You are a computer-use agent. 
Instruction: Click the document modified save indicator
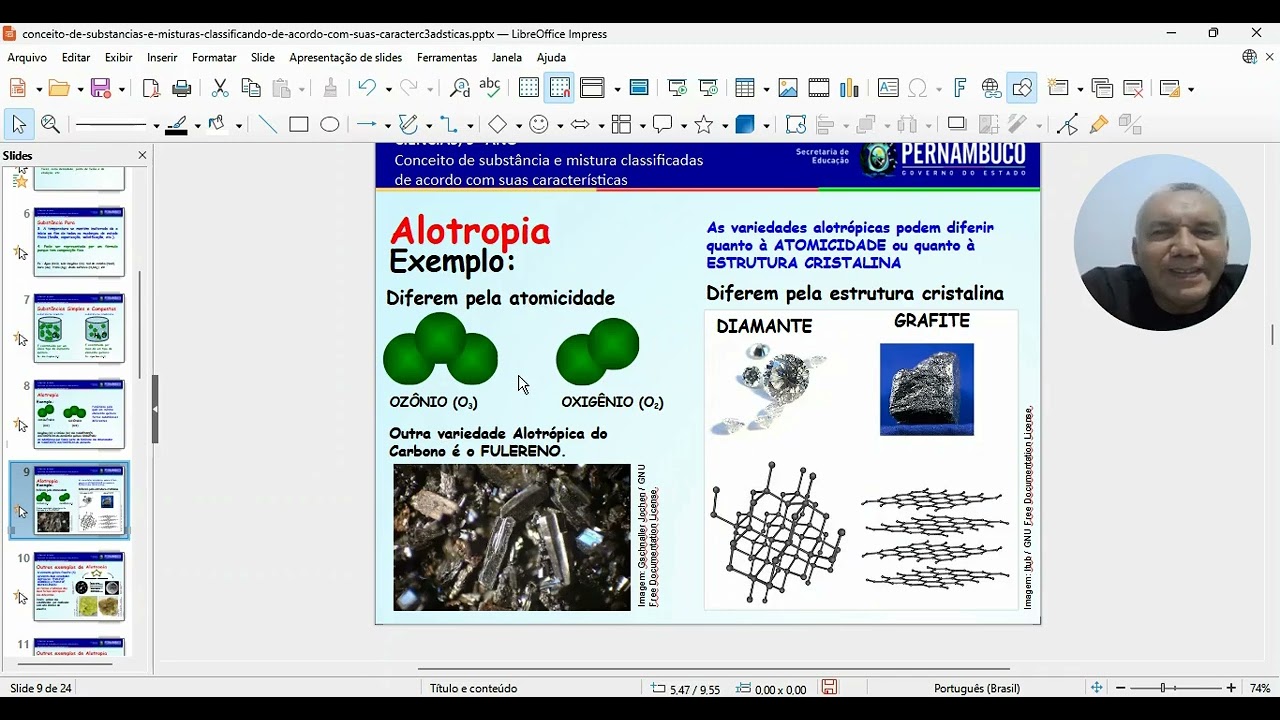tap(829, 688)
